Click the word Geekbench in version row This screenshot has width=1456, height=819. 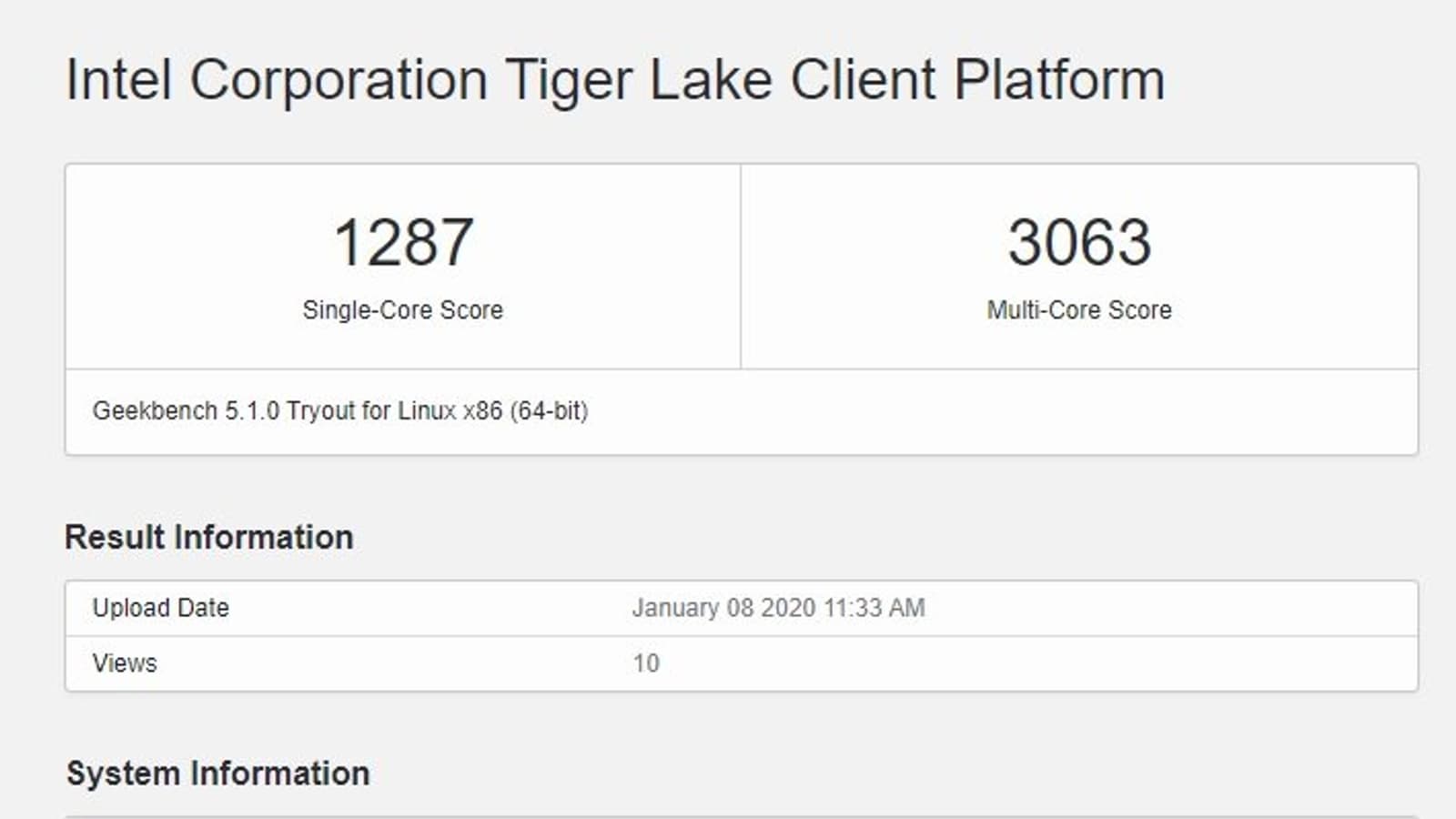[155, 411]
